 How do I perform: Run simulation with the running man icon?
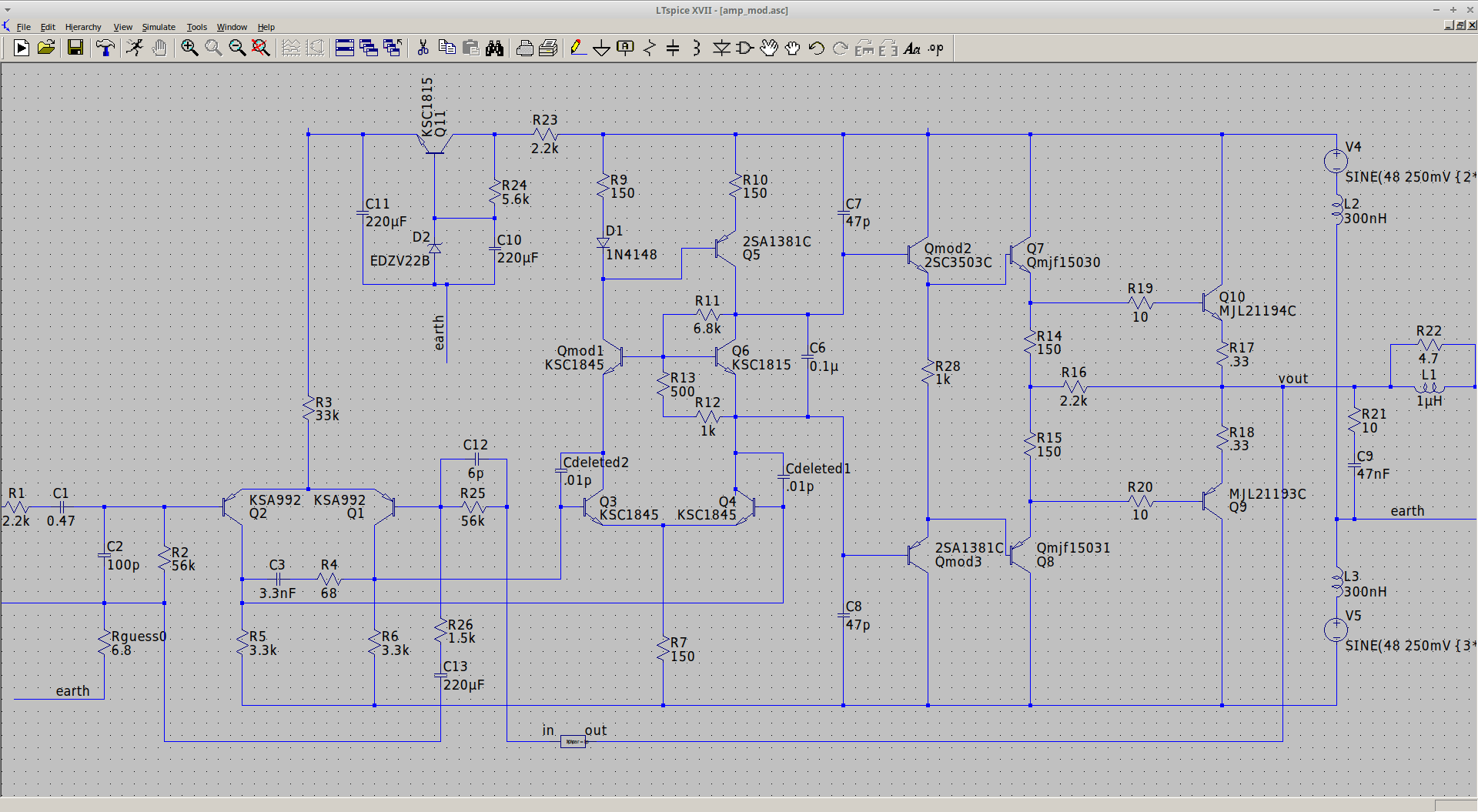(x=135, y=48)
